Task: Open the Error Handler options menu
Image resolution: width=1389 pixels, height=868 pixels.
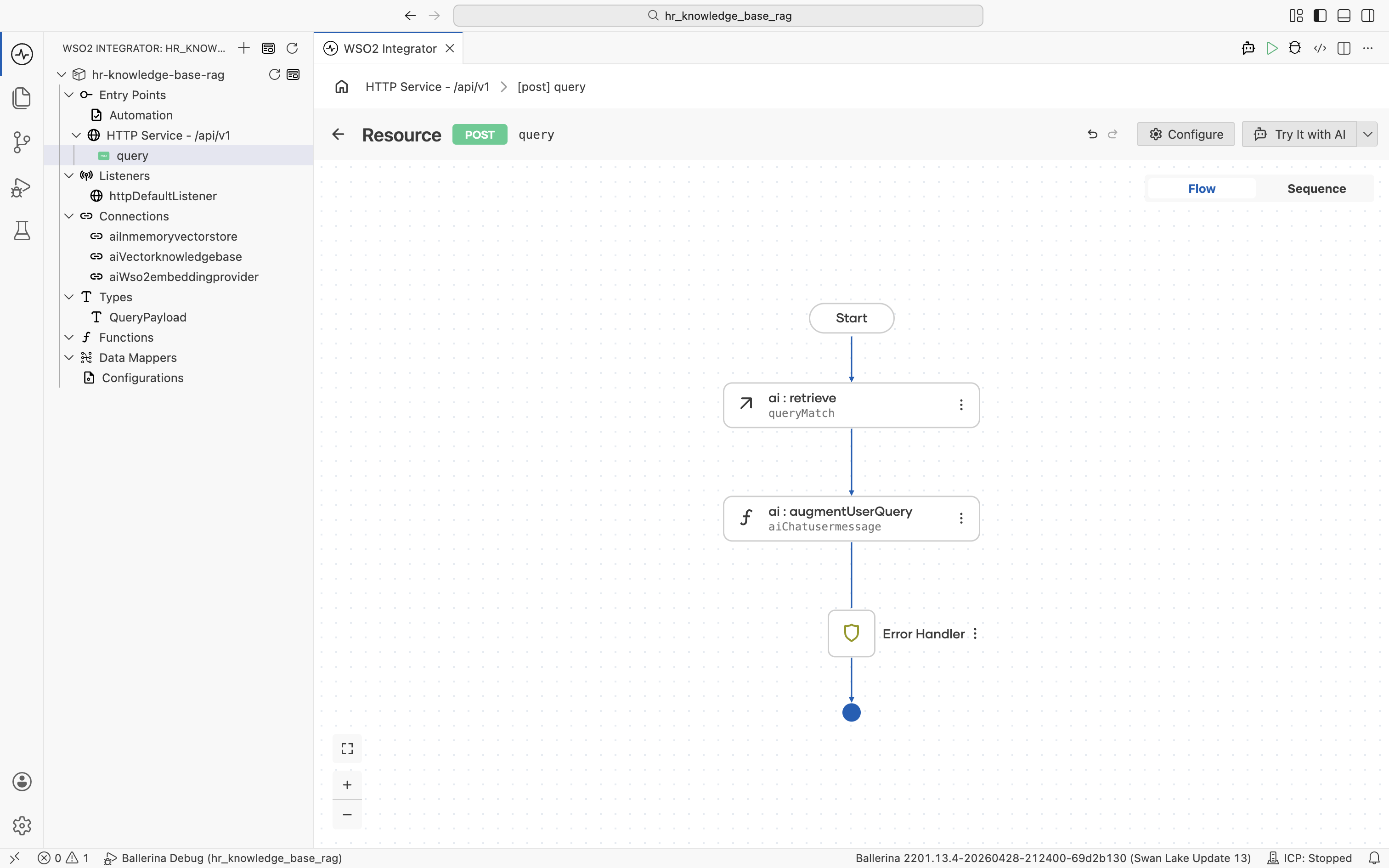Action: tap(975, 634)
